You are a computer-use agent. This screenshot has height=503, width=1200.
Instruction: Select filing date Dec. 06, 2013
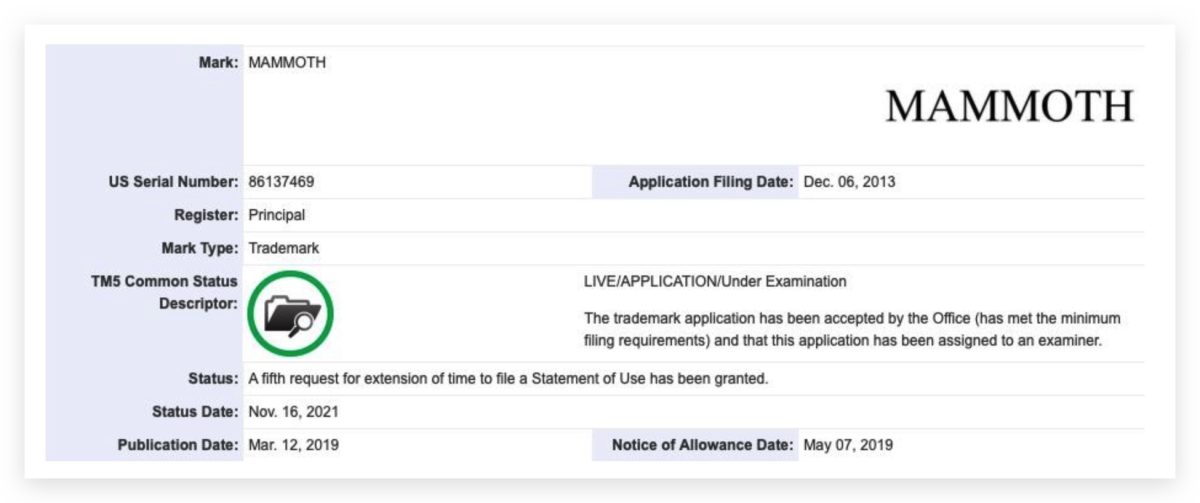(850, 182)
